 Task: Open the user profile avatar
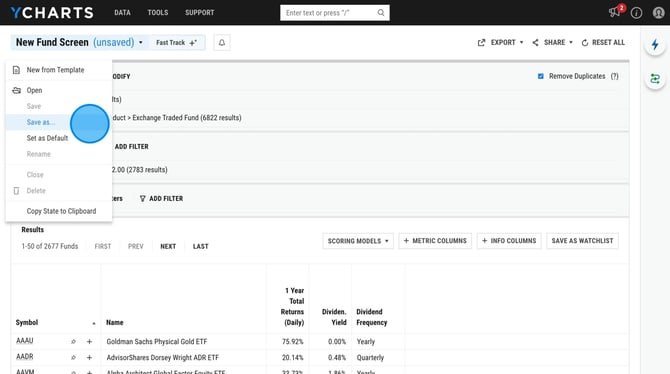click(658, 13)
